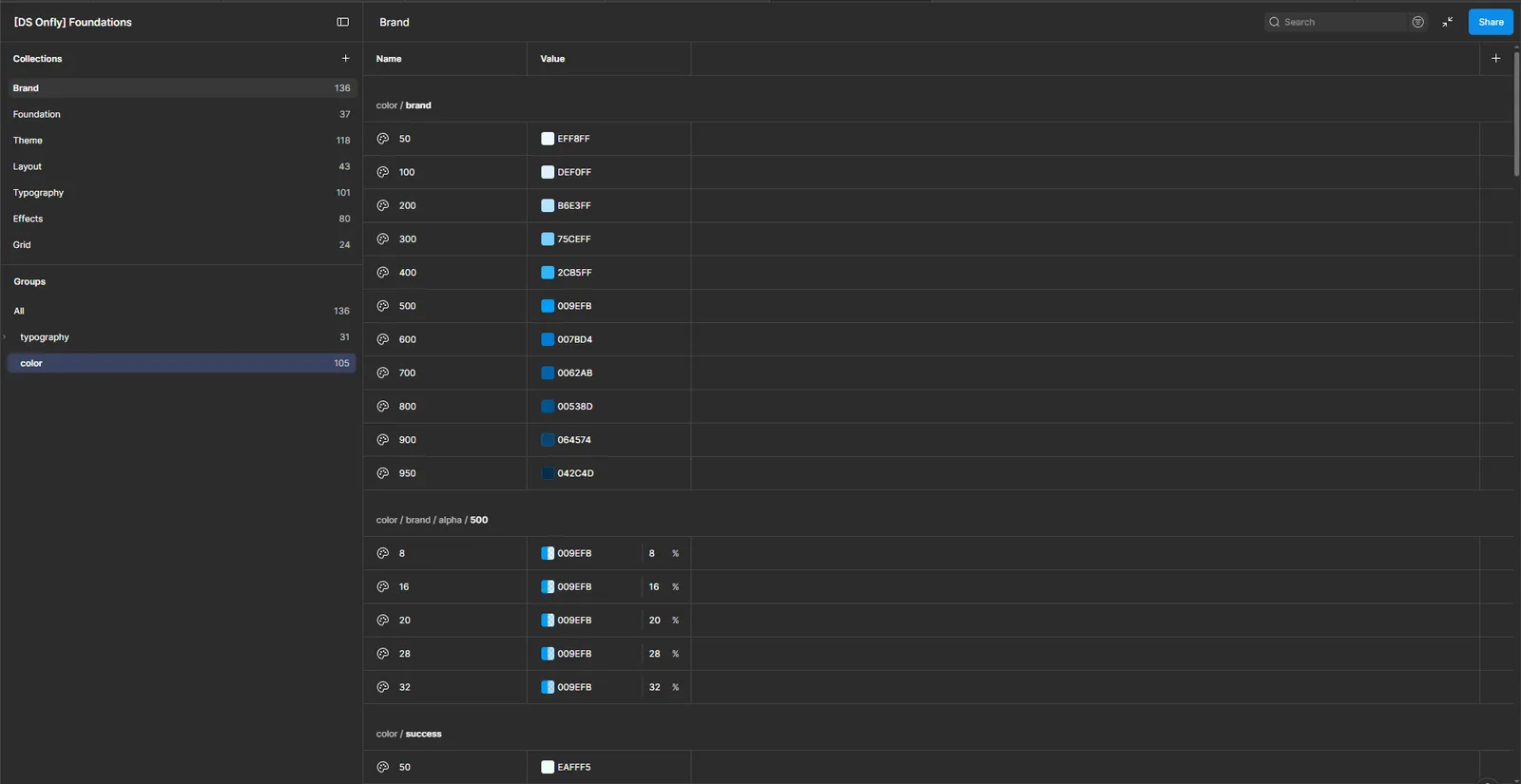Select hex value 75CEFF text

pos(574,239)
